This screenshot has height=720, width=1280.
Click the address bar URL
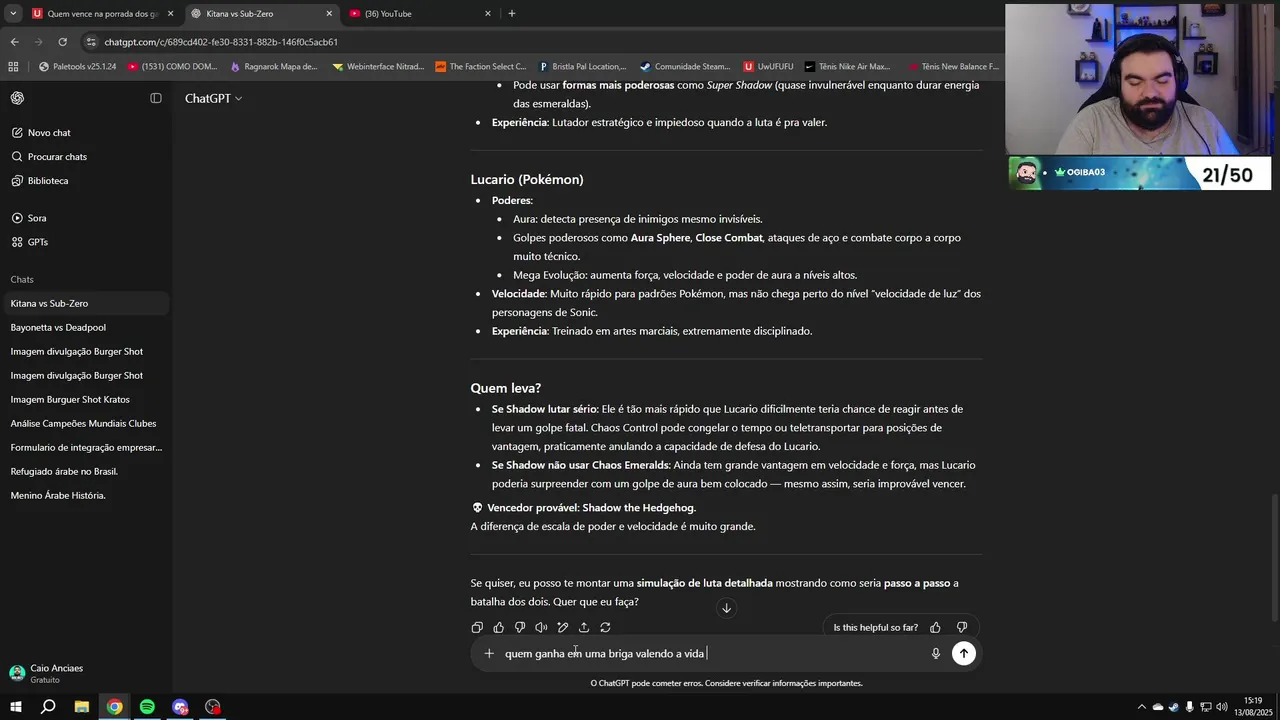(221, 42)
